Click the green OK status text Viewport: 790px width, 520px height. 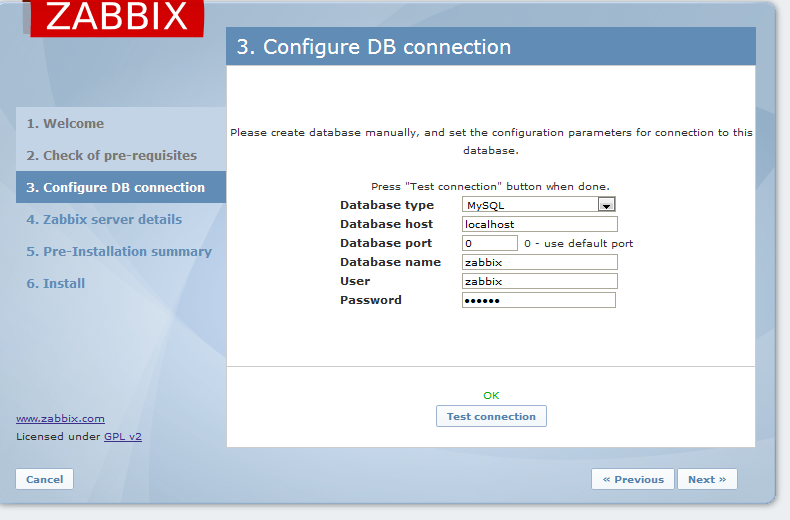[491, 396]
